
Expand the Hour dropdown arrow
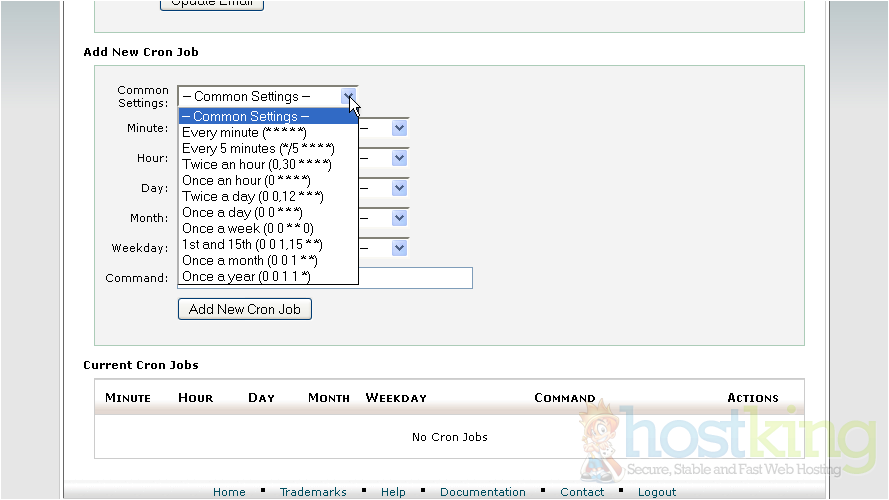tap(399, 158)
